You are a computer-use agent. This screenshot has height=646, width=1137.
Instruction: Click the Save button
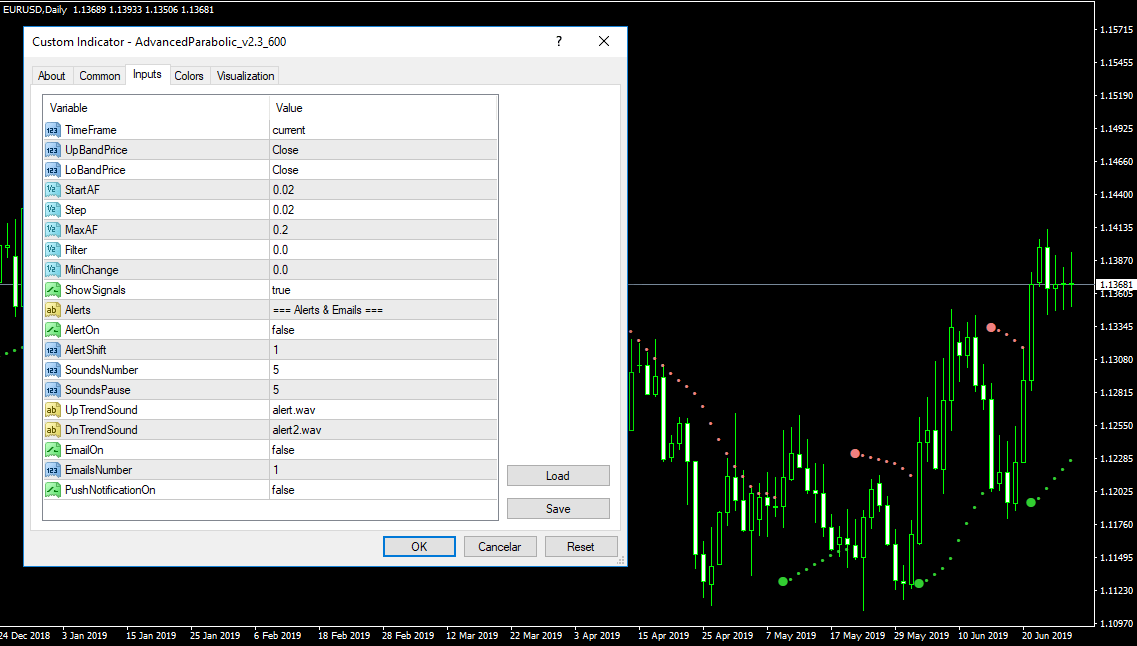558,509
